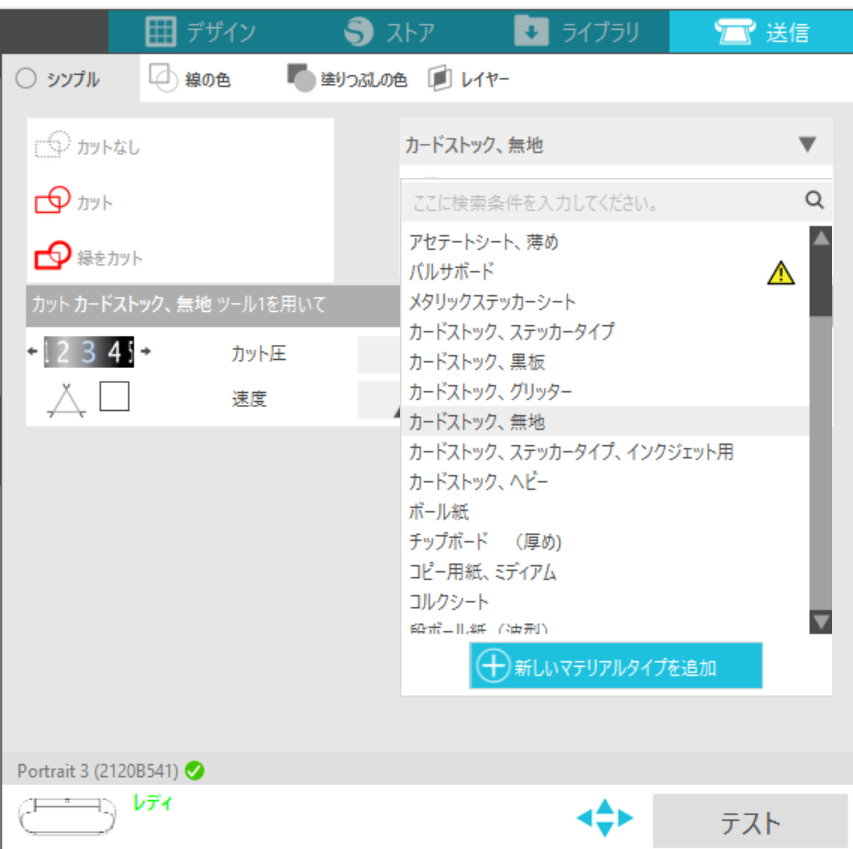Switch to the 線の色 tab
This screenshot has height=849, width=853.
click(x=189, y=79)
